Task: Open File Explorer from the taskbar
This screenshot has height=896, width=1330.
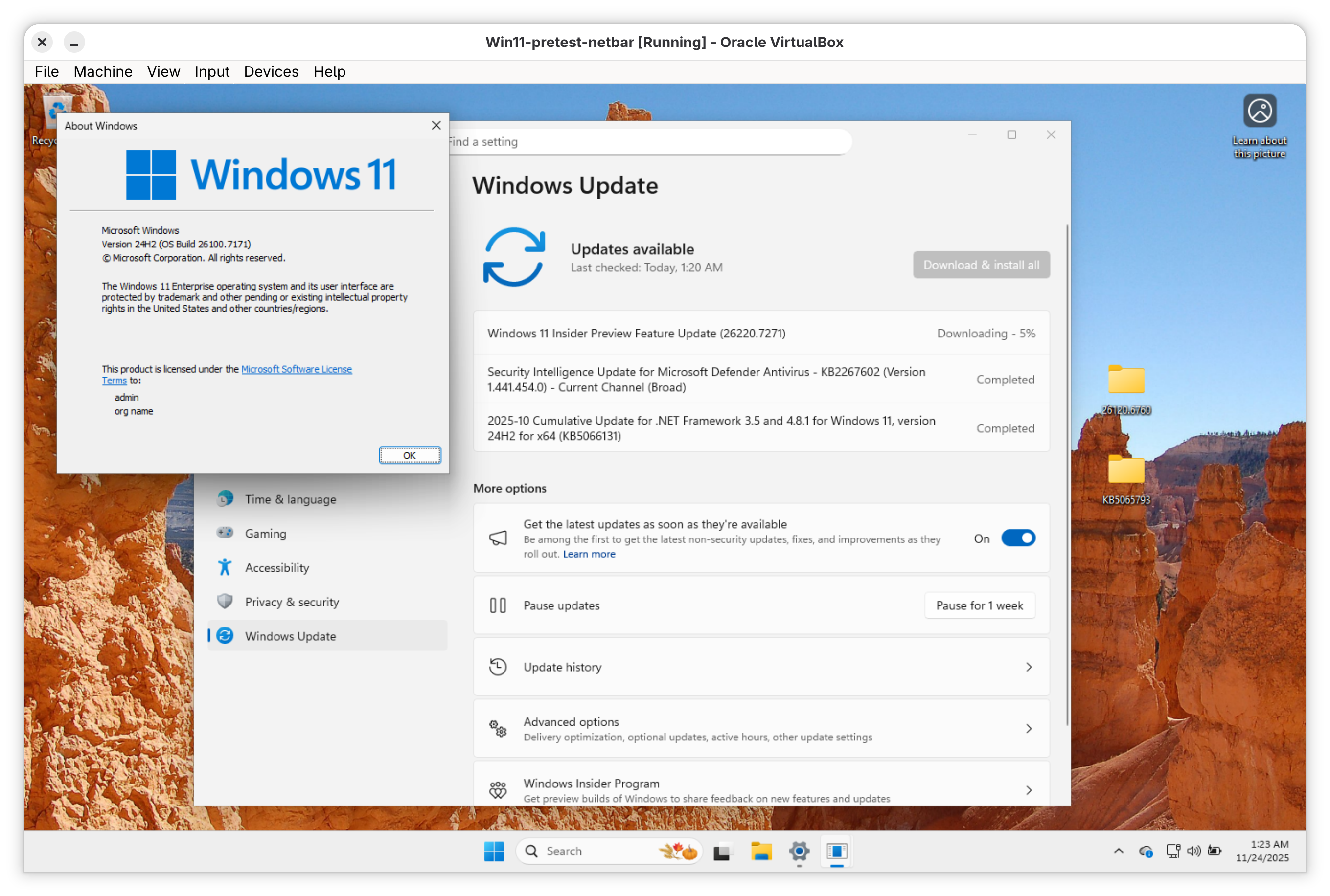Action: coord(761,851)
